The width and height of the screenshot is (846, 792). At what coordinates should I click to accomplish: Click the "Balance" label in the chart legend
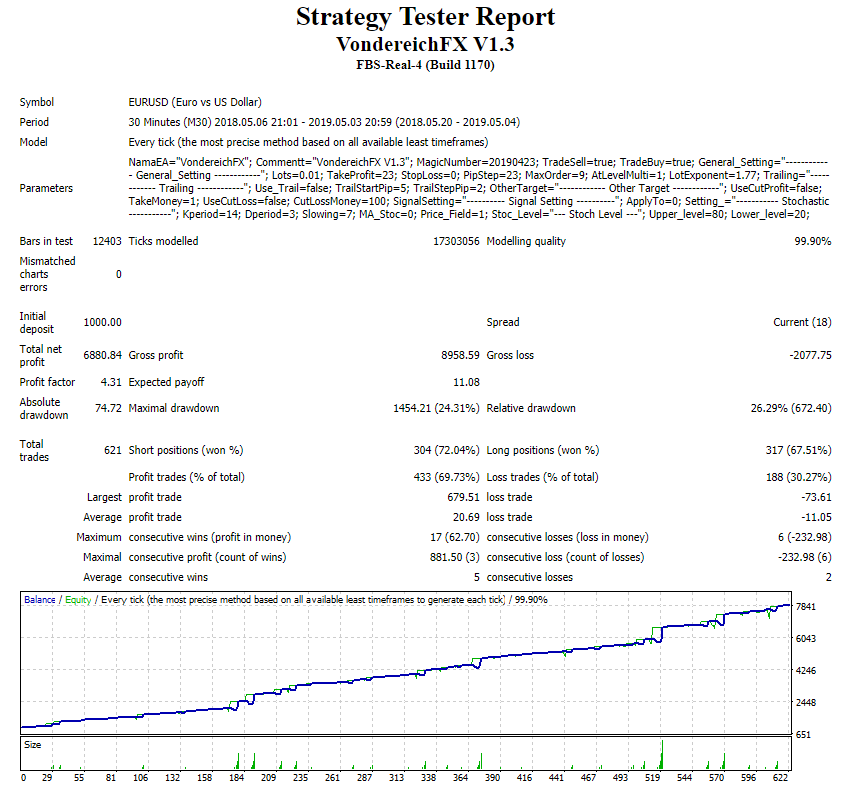(39, 599)
